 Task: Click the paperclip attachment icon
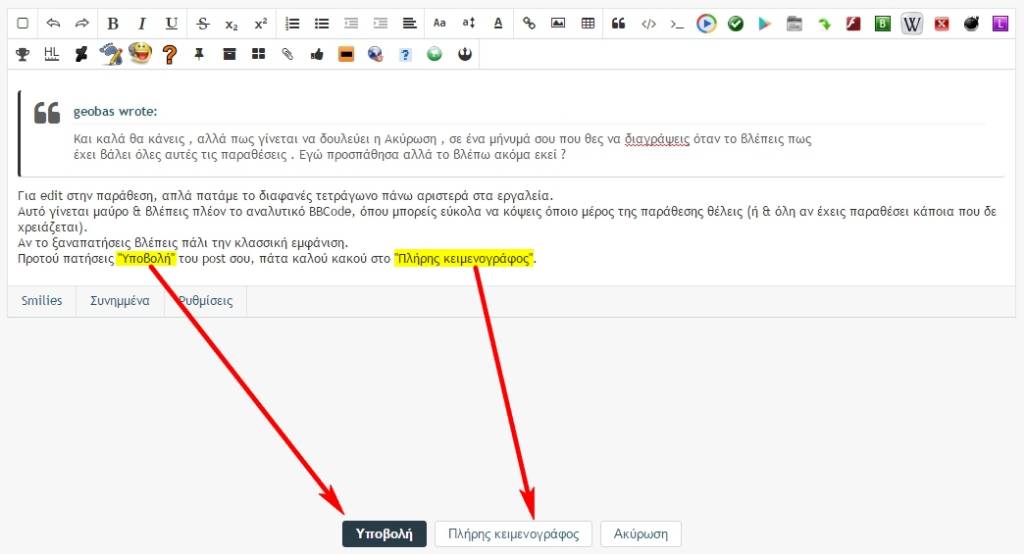point(287,54)
